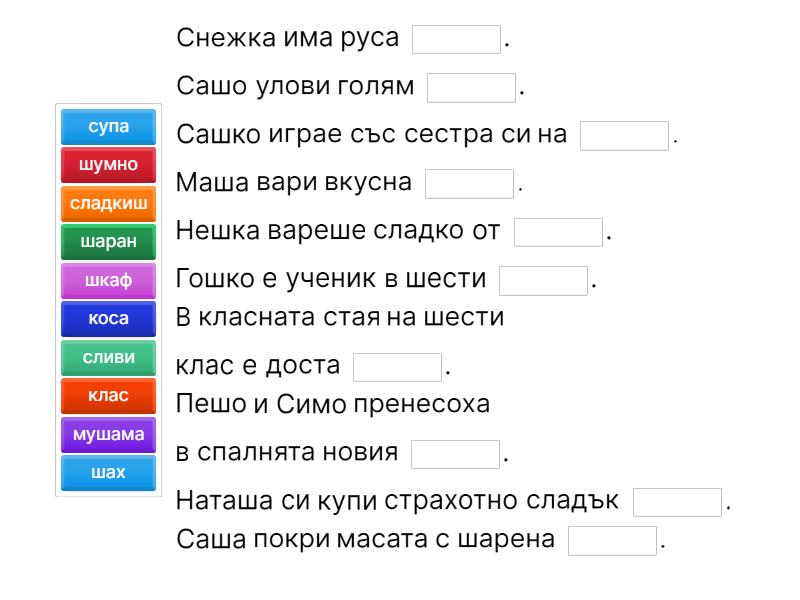
Task: Click the pink 'шкаф' word tile
Action: click(x=108, y=280)
